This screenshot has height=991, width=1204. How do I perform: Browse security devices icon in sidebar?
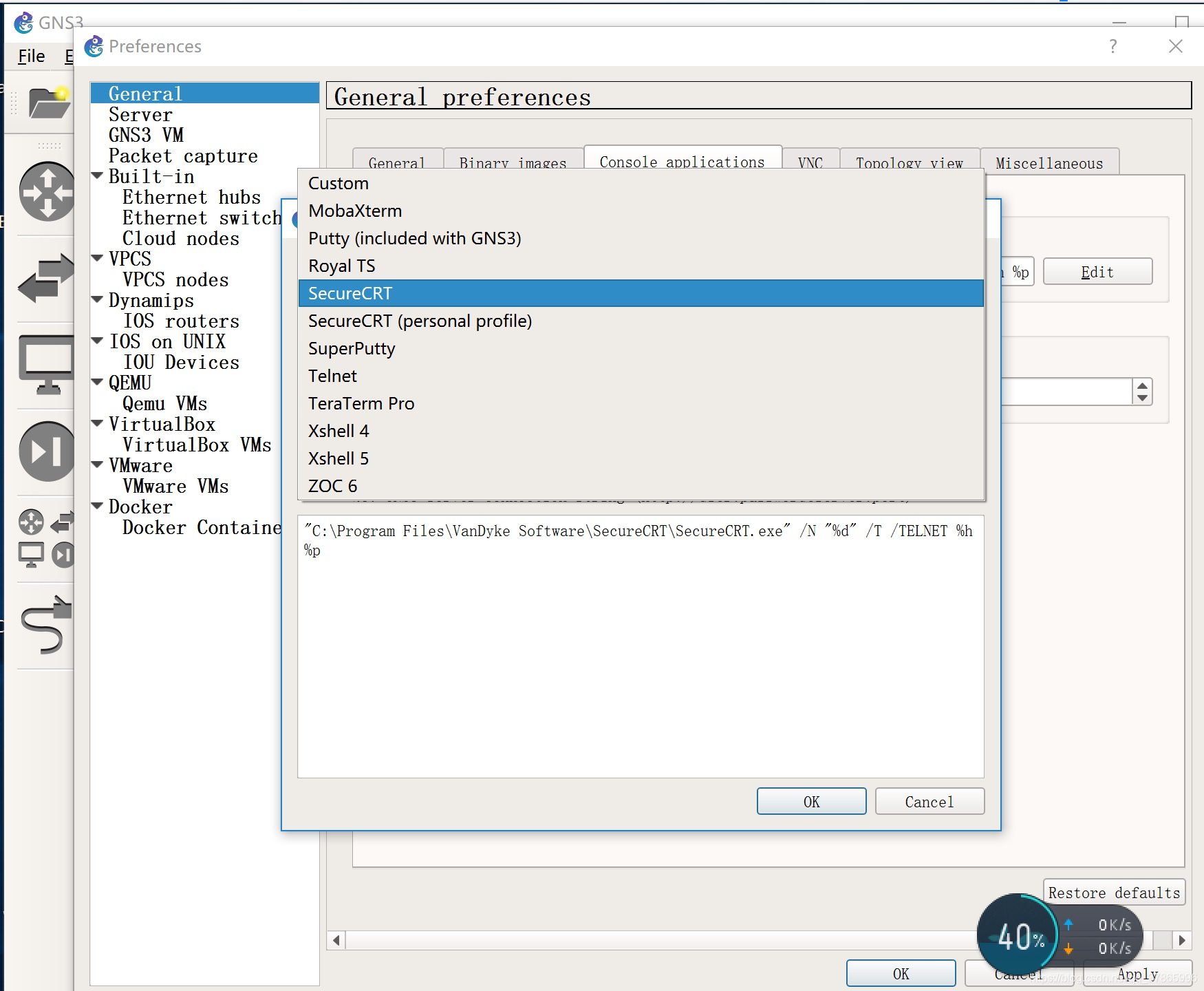[x=47, y=451]
